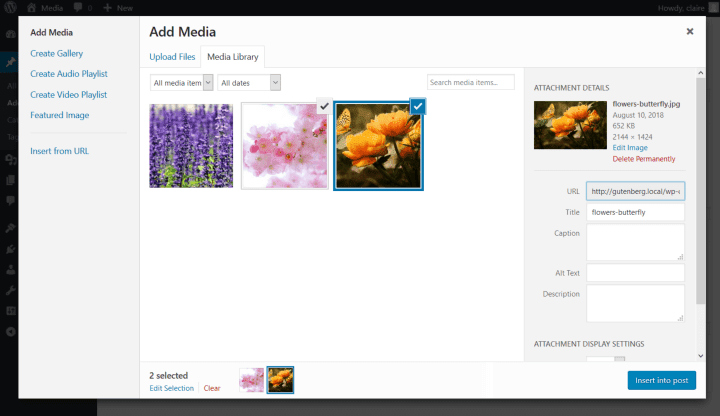720x416 pixels.
Task: Open the comments bubble icon in admin bar
Action: point(78,7)
